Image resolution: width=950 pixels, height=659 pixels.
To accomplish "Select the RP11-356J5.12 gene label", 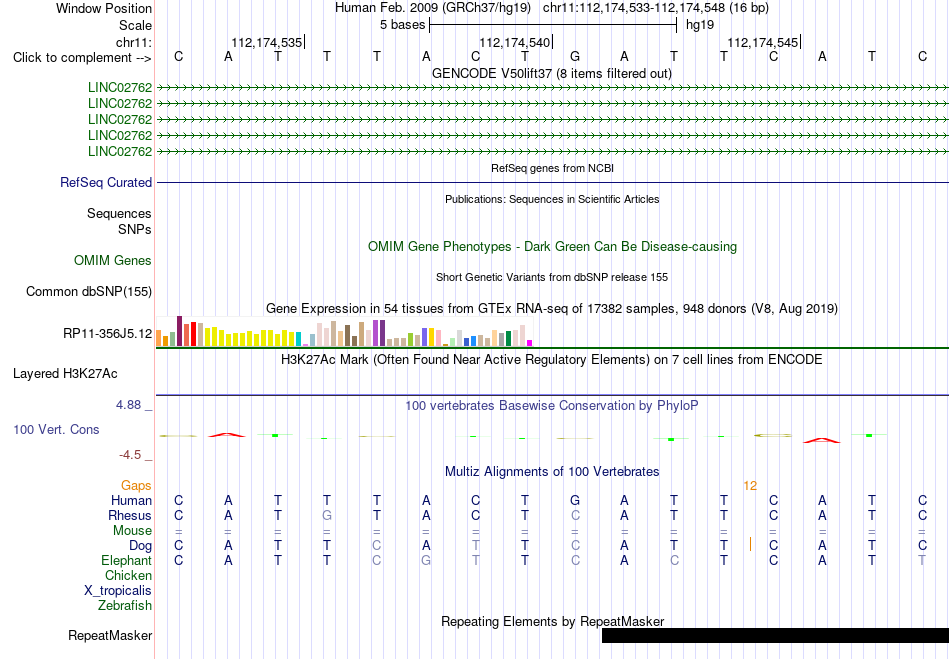I will click(108, 333).
